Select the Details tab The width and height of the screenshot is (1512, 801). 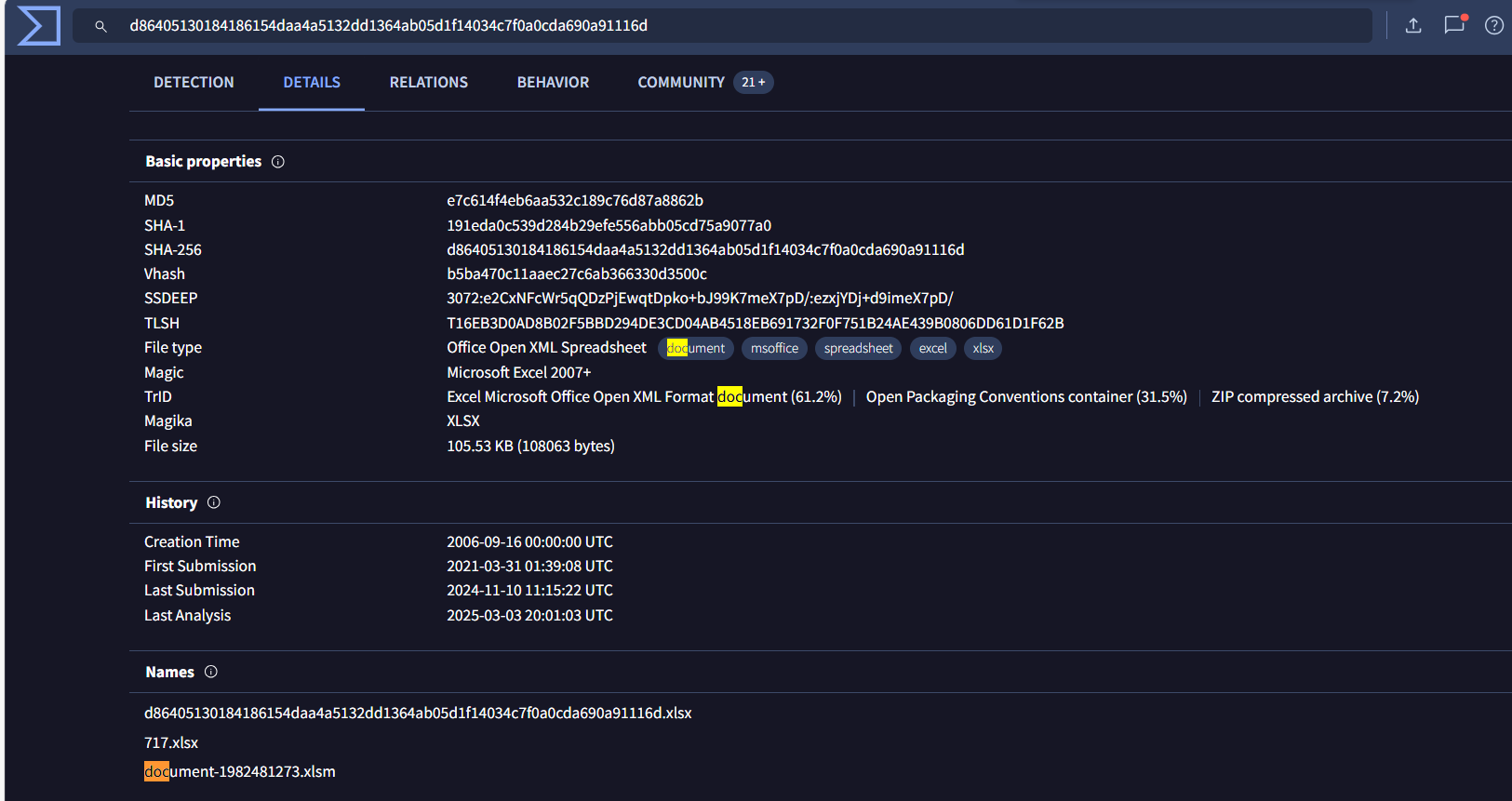tap(312, 83)
